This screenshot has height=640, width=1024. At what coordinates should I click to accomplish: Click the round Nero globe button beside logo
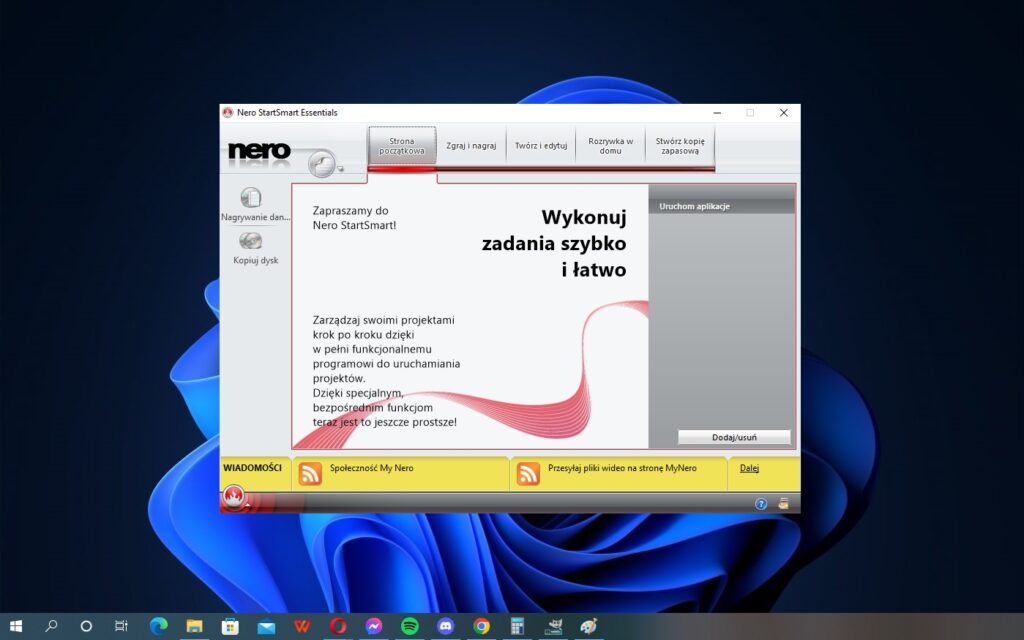click(x=321, y=163)
